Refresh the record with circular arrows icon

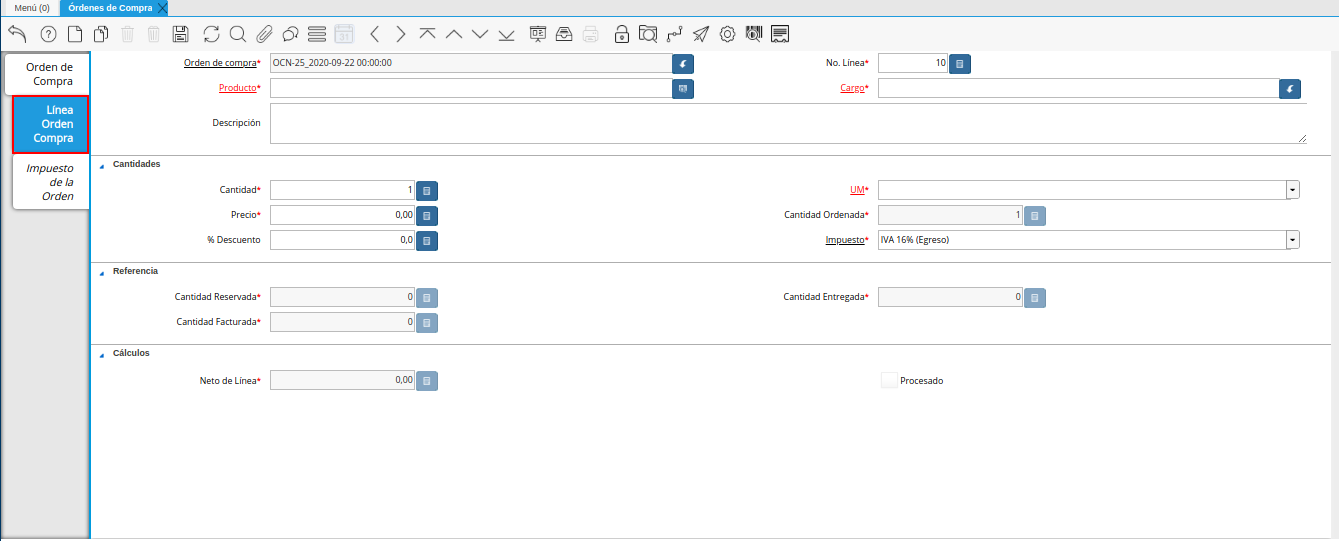pyautogui.click(x=211, y=34)
